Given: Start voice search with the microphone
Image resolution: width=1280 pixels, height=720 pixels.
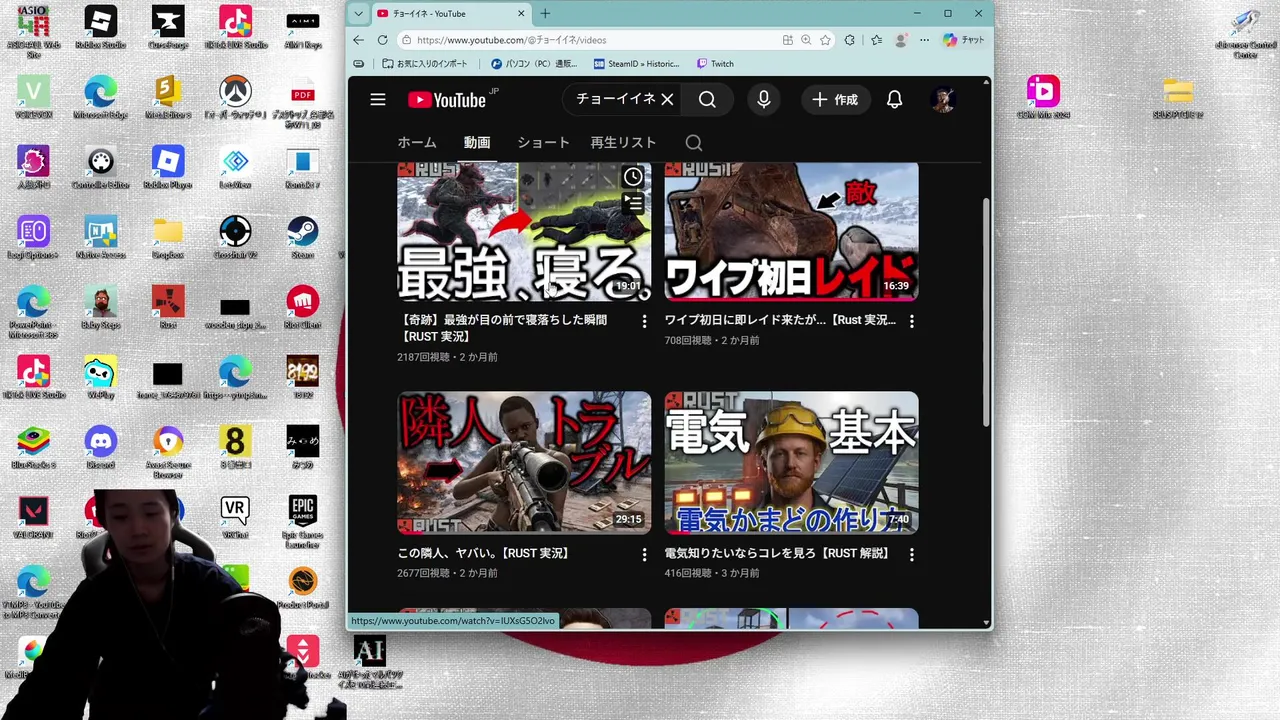Looking at the screenshot, I should [x=764, y=99].
